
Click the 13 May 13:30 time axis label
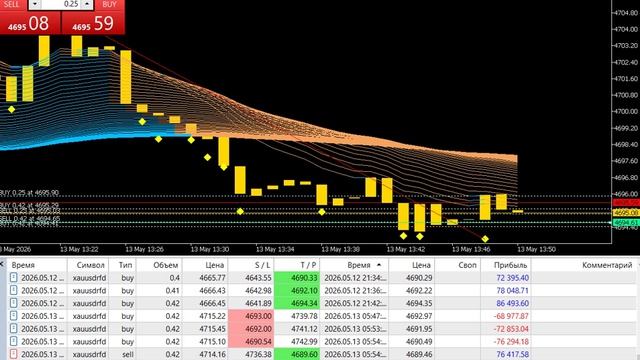coord(210,249)
